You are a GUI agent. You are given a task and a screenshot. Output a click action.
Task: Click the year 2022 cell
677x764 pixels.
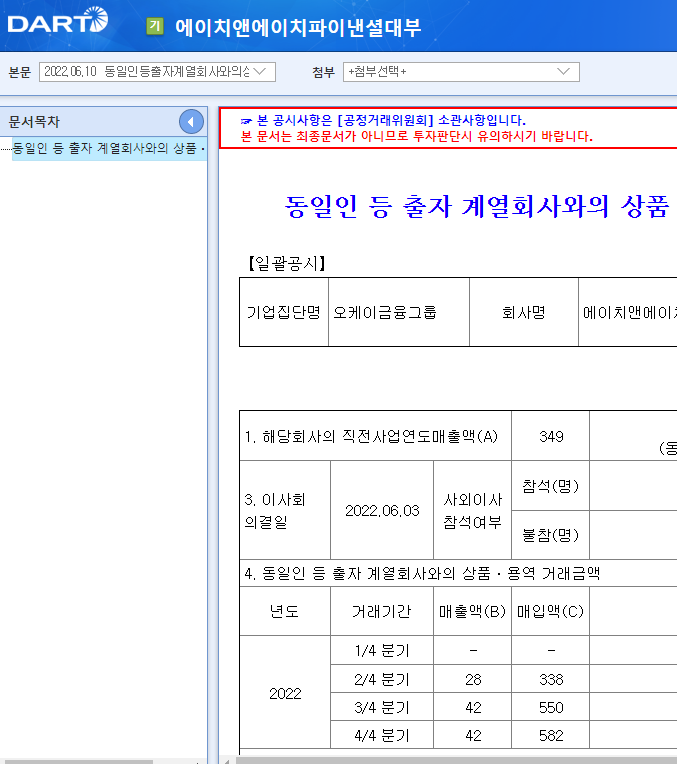(x=285, y=693)
